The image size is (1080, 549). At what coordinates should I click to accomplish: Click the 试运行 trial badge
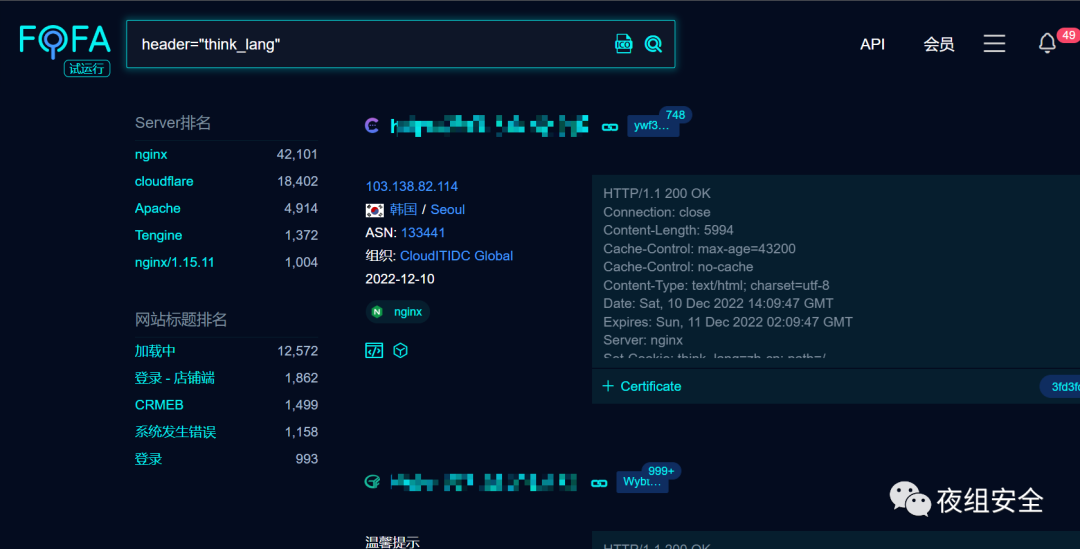tap(87, 68)
